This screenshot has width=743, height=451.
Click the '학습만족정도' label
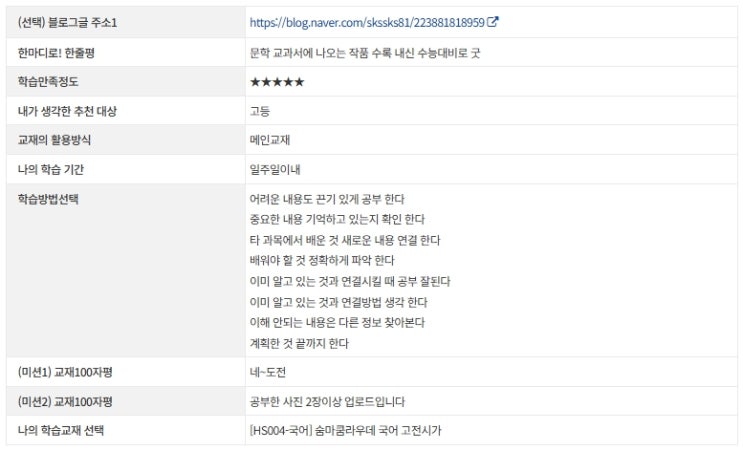coord(48,81)
